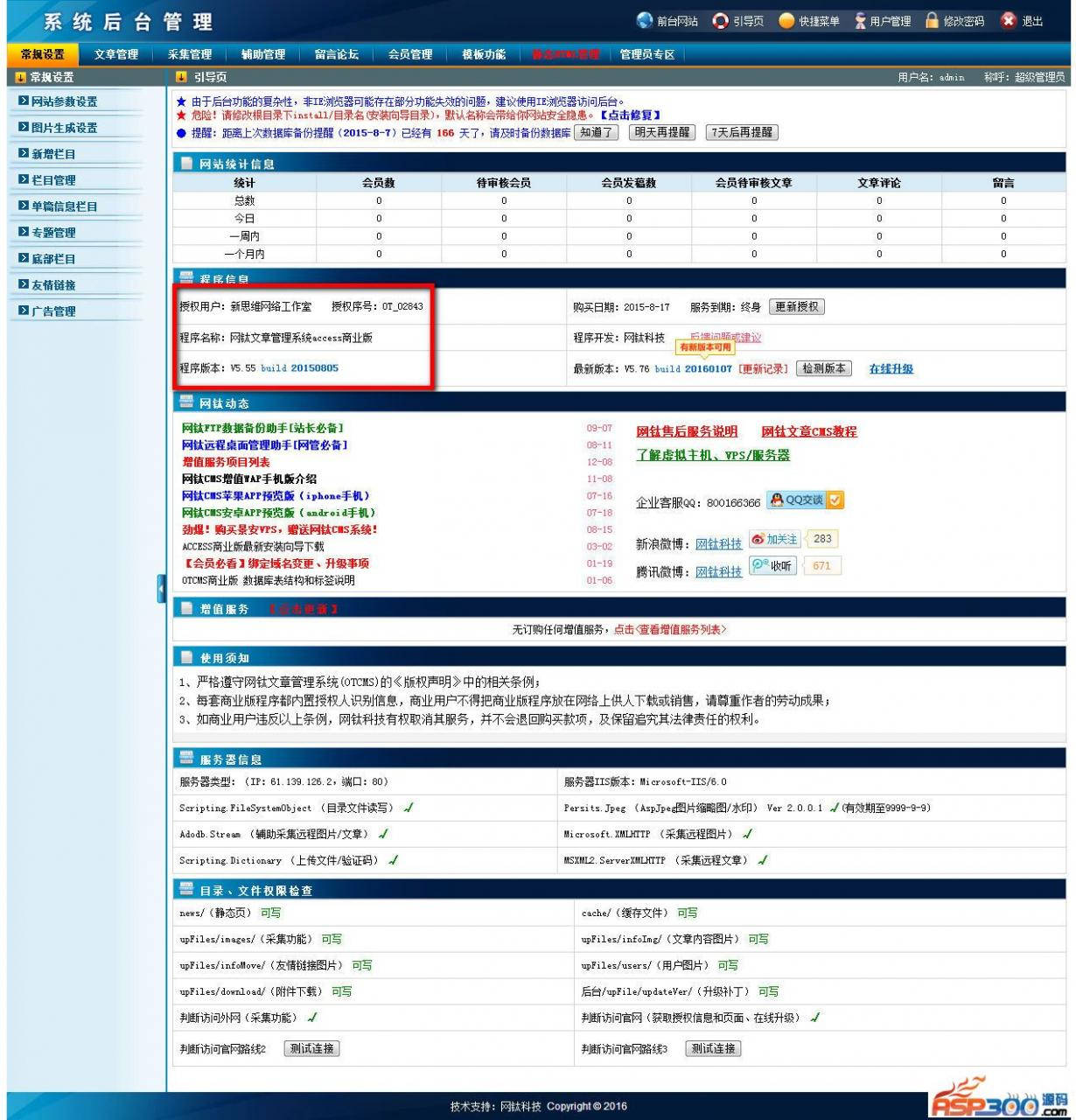Click the 网站统计信息 section icon

(186, 163)
